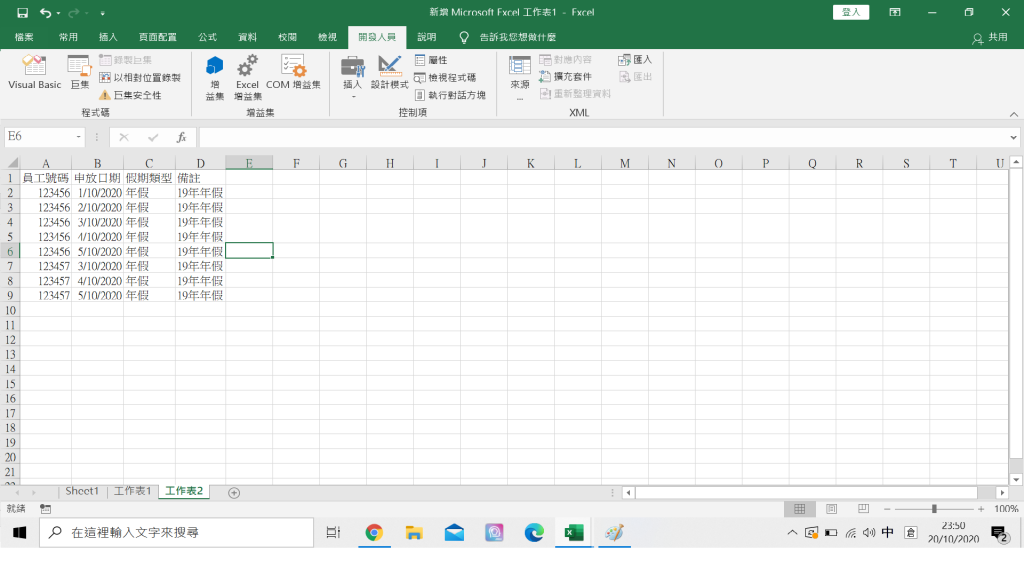Open Chrome from the taskbar
This screenshot has height=576, width=1024.
(374, 533)
